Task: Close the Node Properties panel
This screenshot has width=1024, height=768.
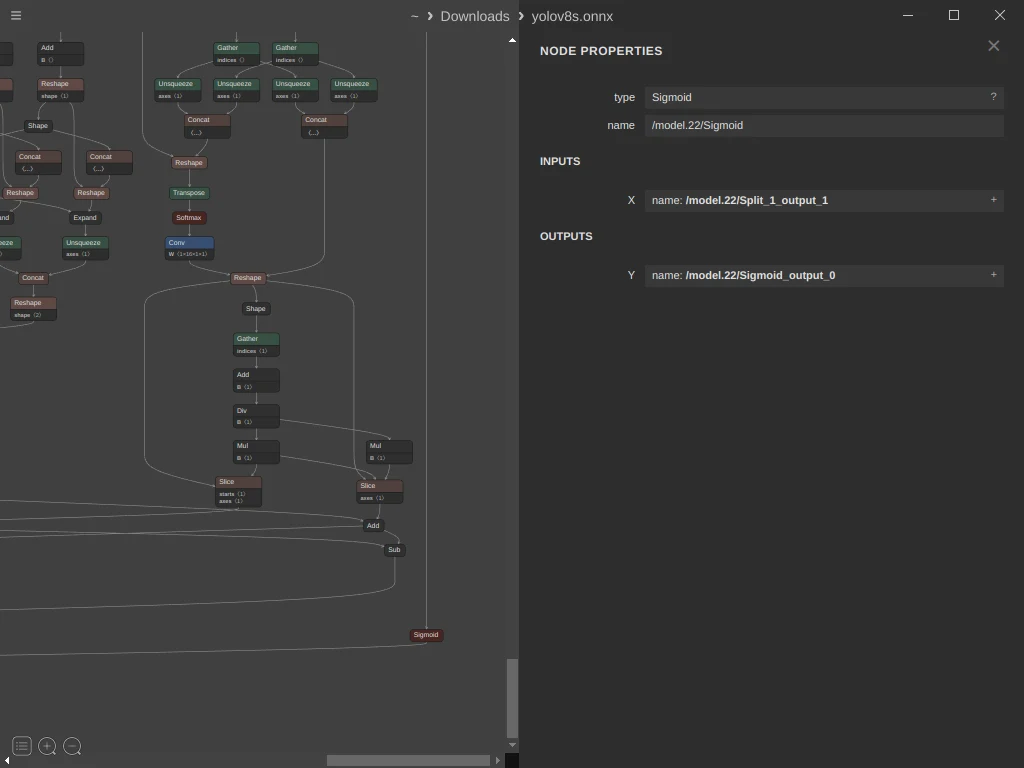Action: pos(993,46)
